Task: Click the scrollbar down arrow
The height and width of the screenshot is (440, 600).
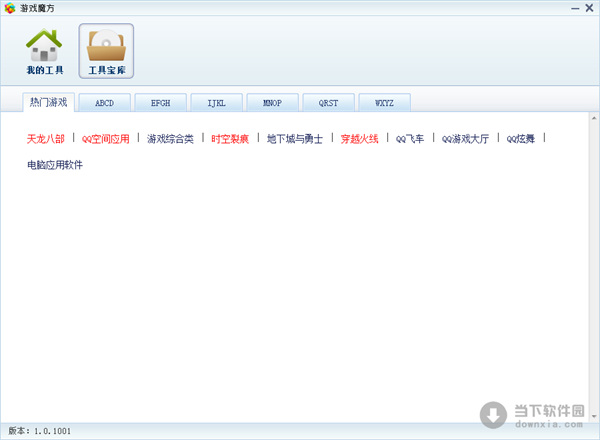Action: click(x=594, y=416)
